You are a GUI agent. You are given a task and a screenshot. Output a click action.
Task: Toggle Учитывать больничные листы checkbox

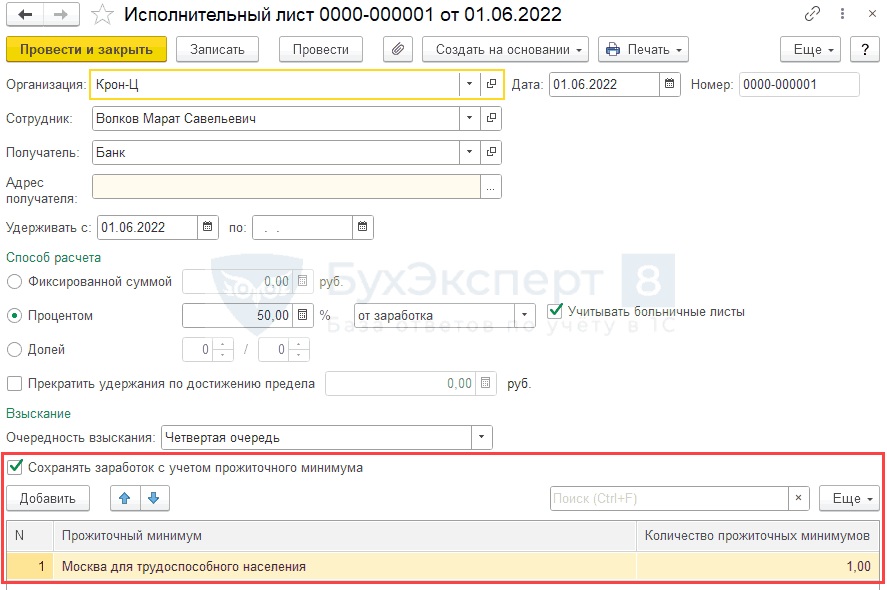click(x=556, y=311)
